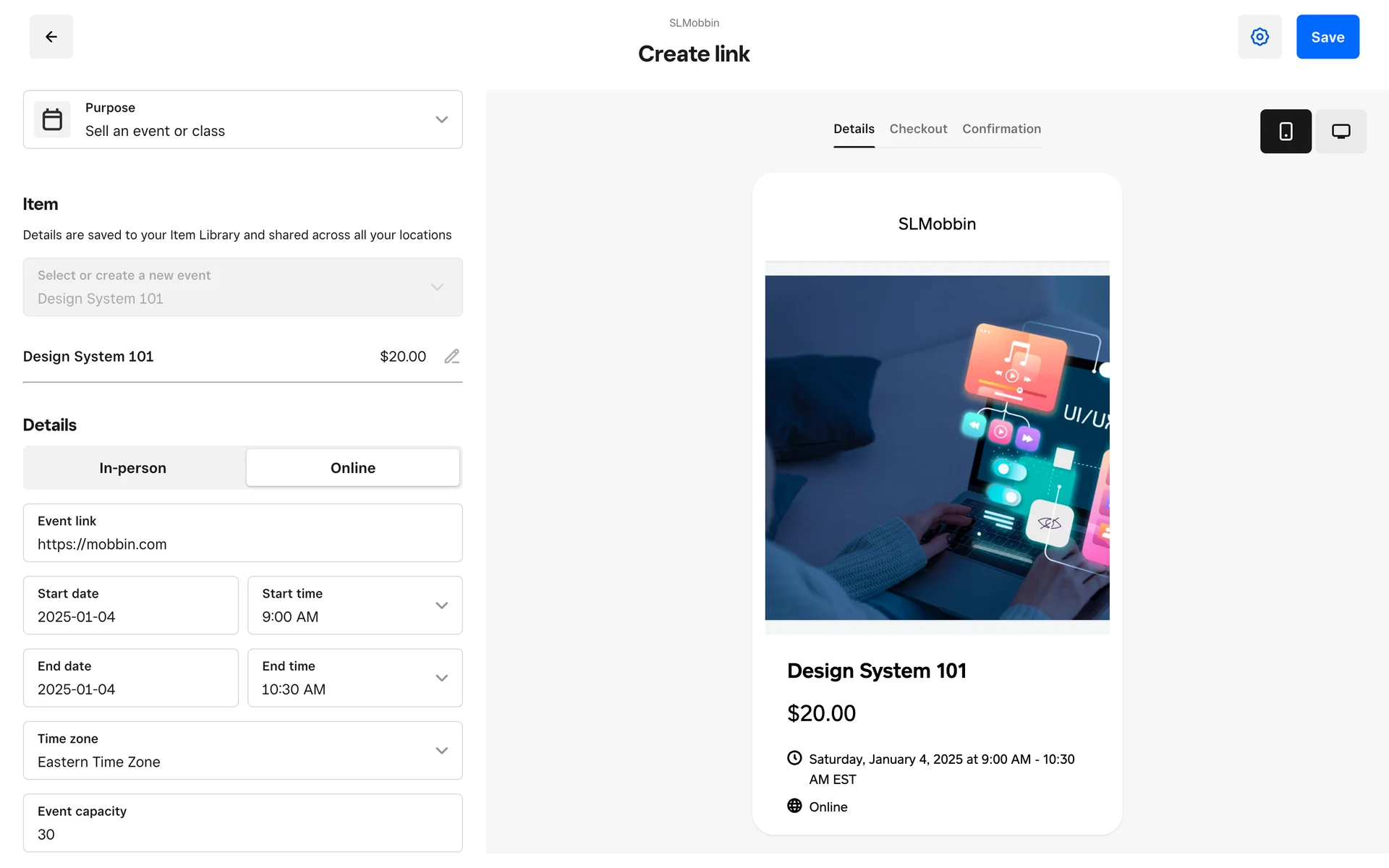Open settings via the gear icon
The width and height of the screenshot is (1389, 868).
tap(1260, 37)
